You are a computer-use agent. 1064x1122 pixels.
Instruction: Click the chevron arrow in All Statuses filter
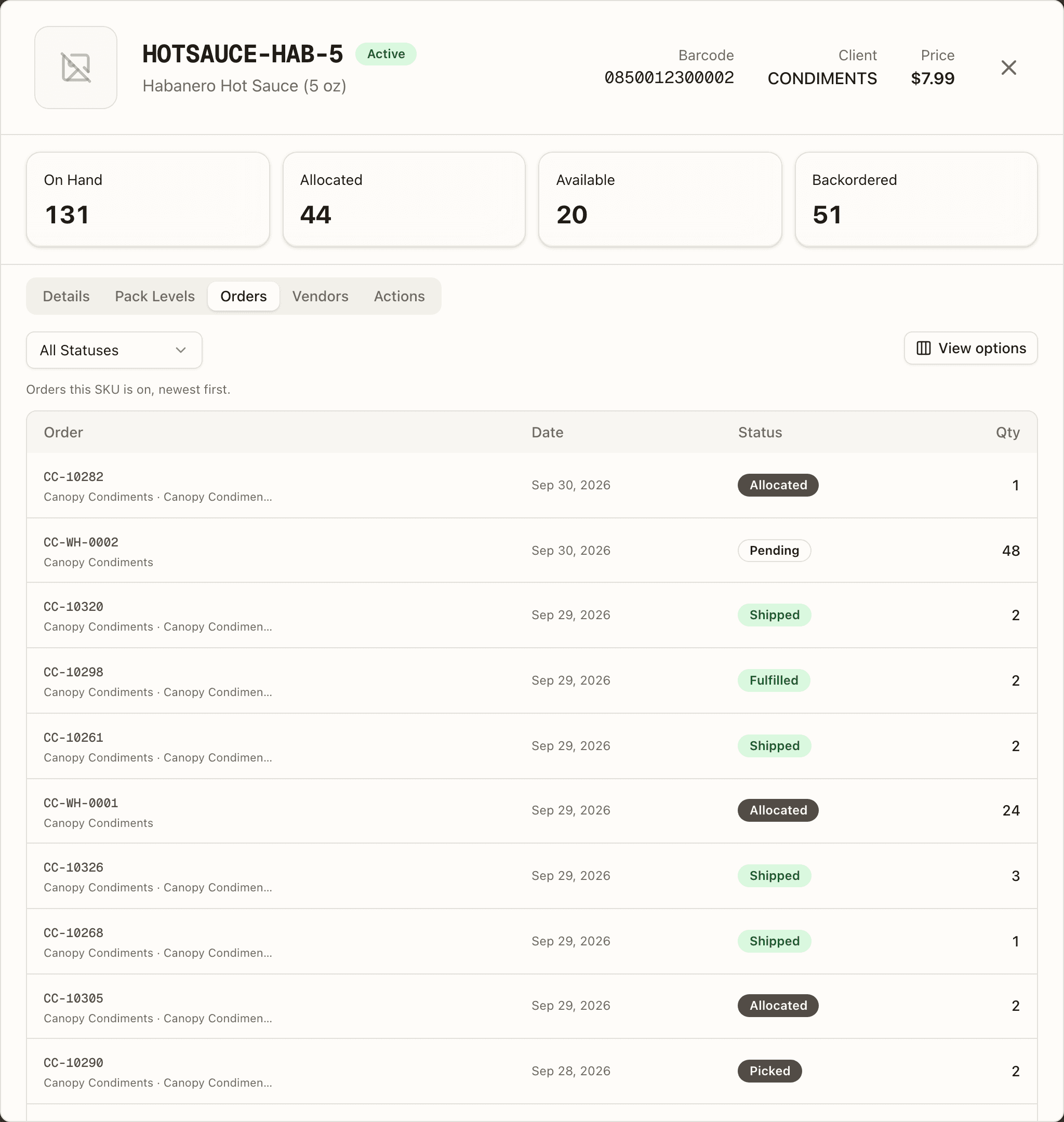[x=181, y=351]
